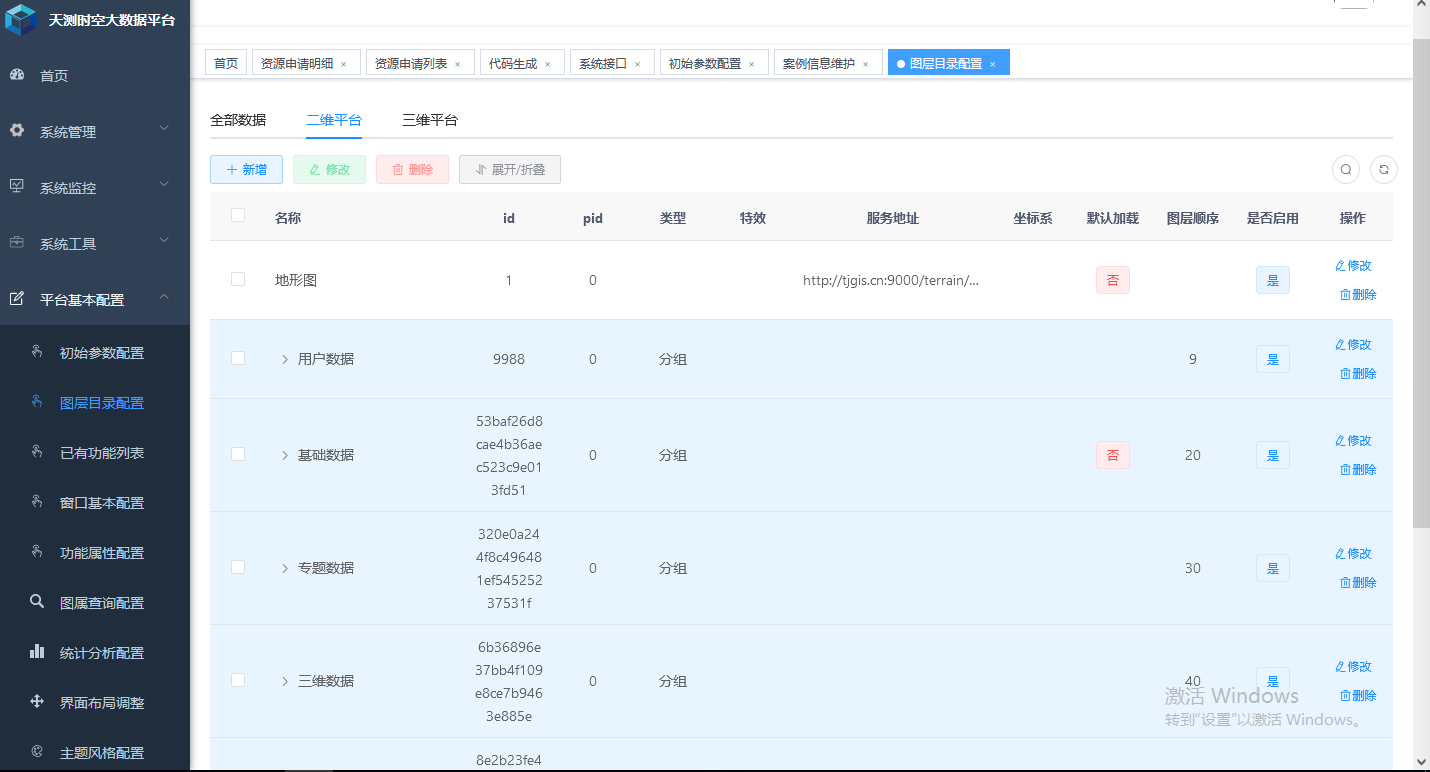Click the home dashboard icon in sidebar
This screenshot has width=1430, height=772.
point(17,75)
